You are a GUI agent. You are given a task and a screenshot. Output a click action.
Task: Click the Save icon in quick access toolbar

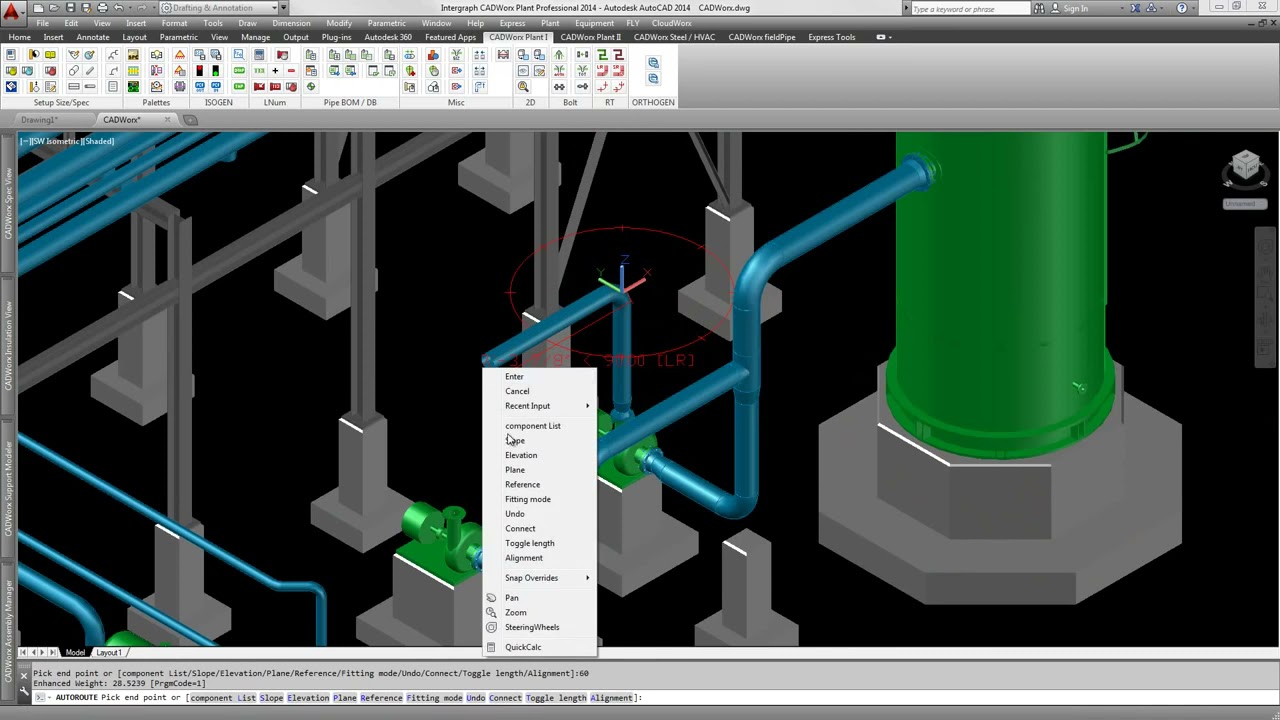tap(70, 8)
